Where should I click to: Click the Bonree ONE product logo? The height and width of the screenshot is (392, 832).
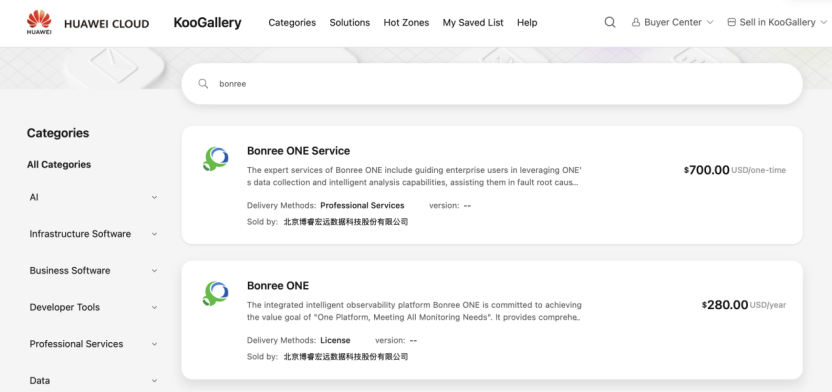(x=215, y=294)
